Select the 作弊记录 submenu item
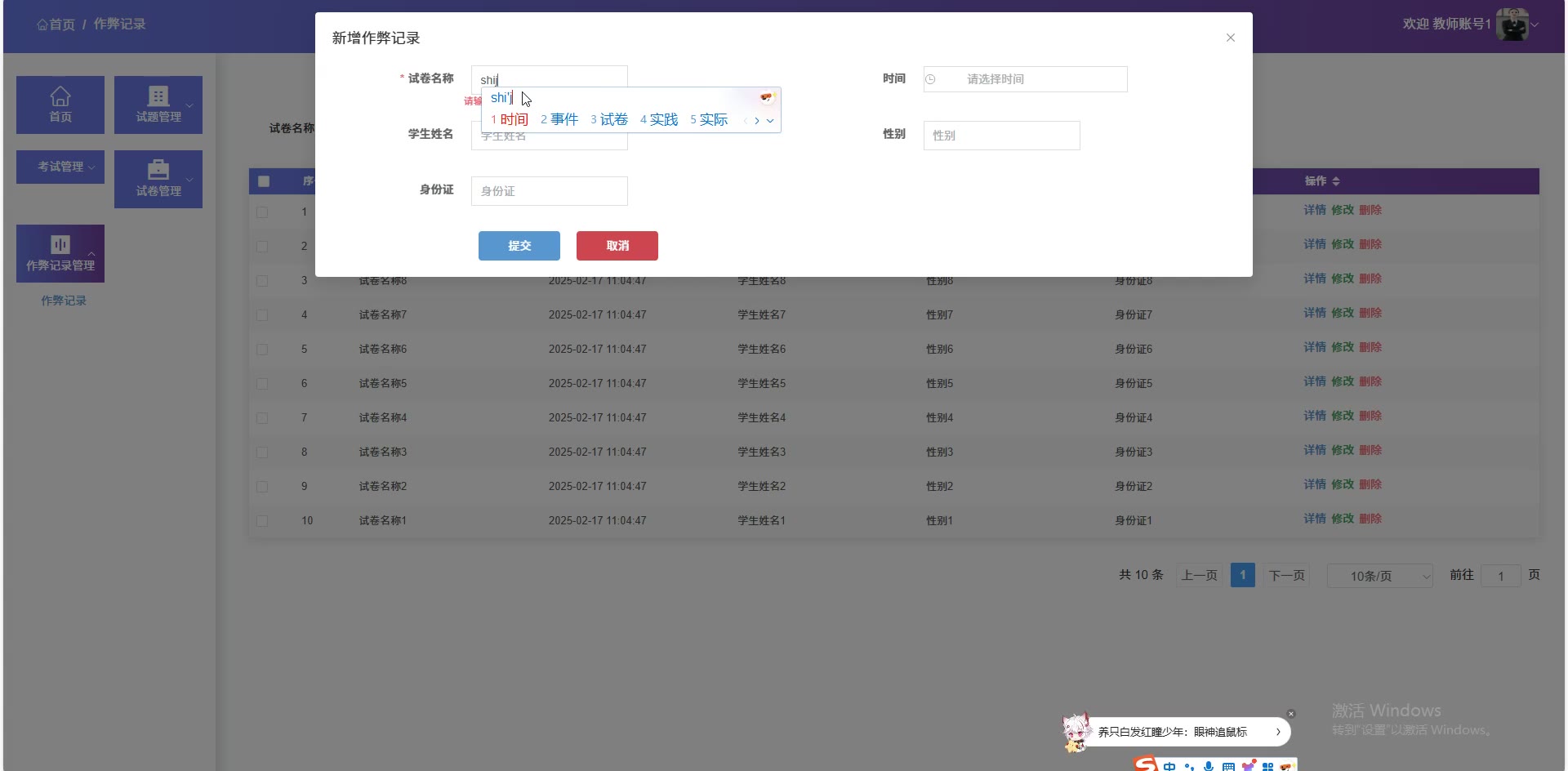 coord(64,301)
